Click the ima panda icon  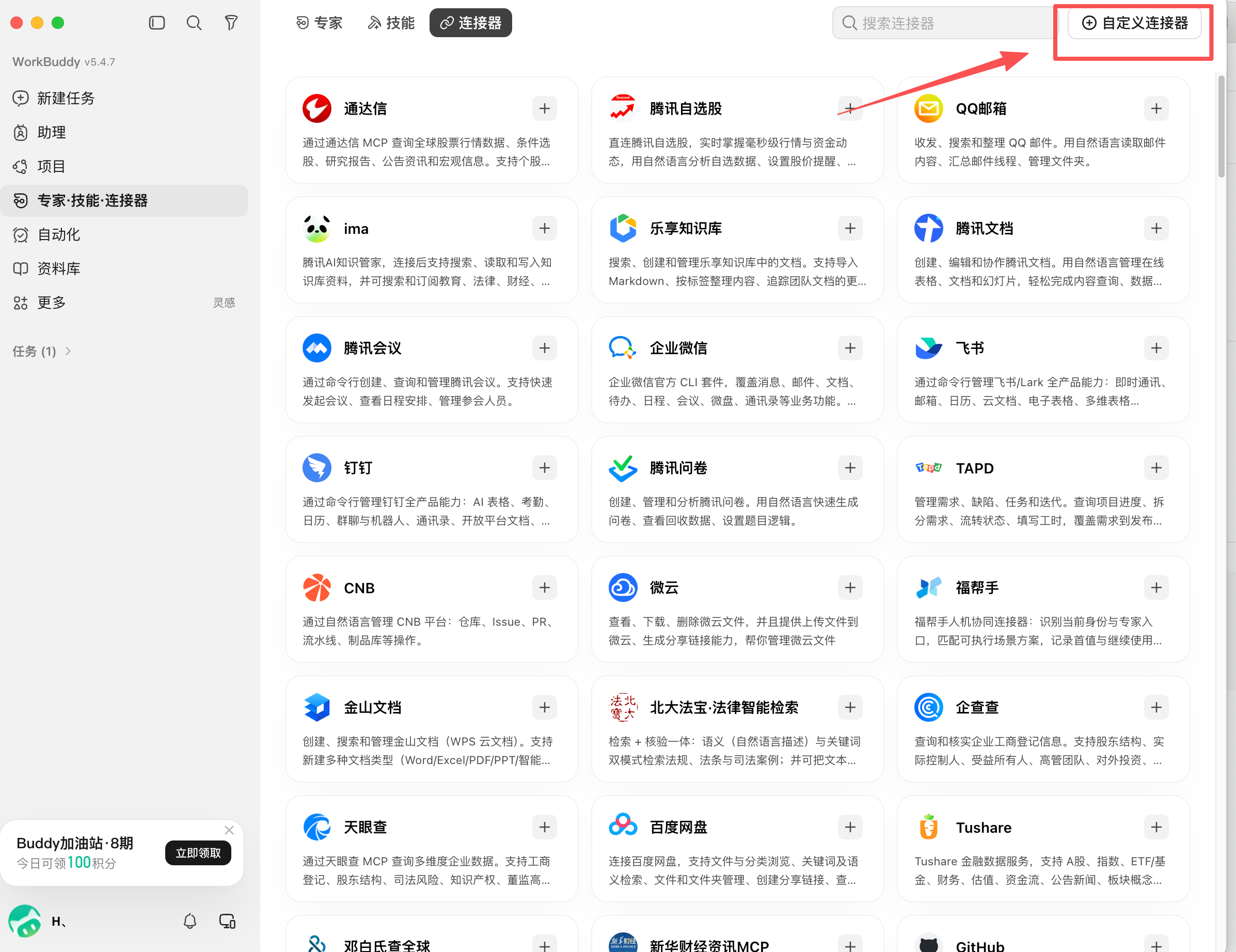click(x=317, y=228)
